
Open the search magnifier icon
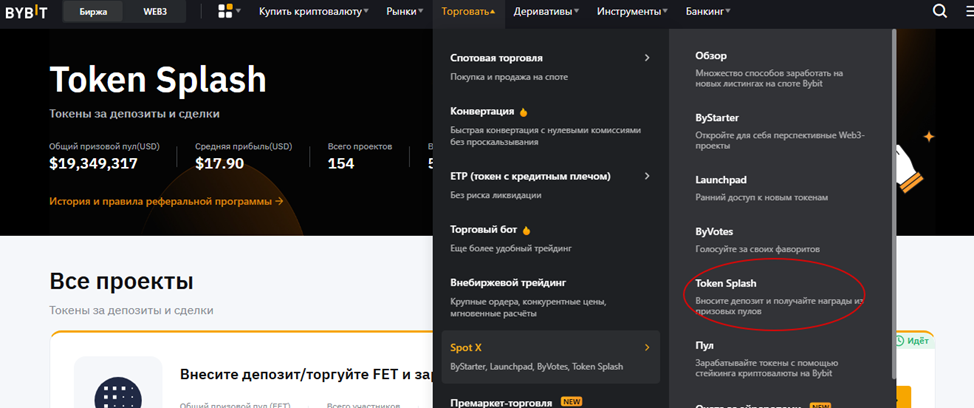pos(940,11)
